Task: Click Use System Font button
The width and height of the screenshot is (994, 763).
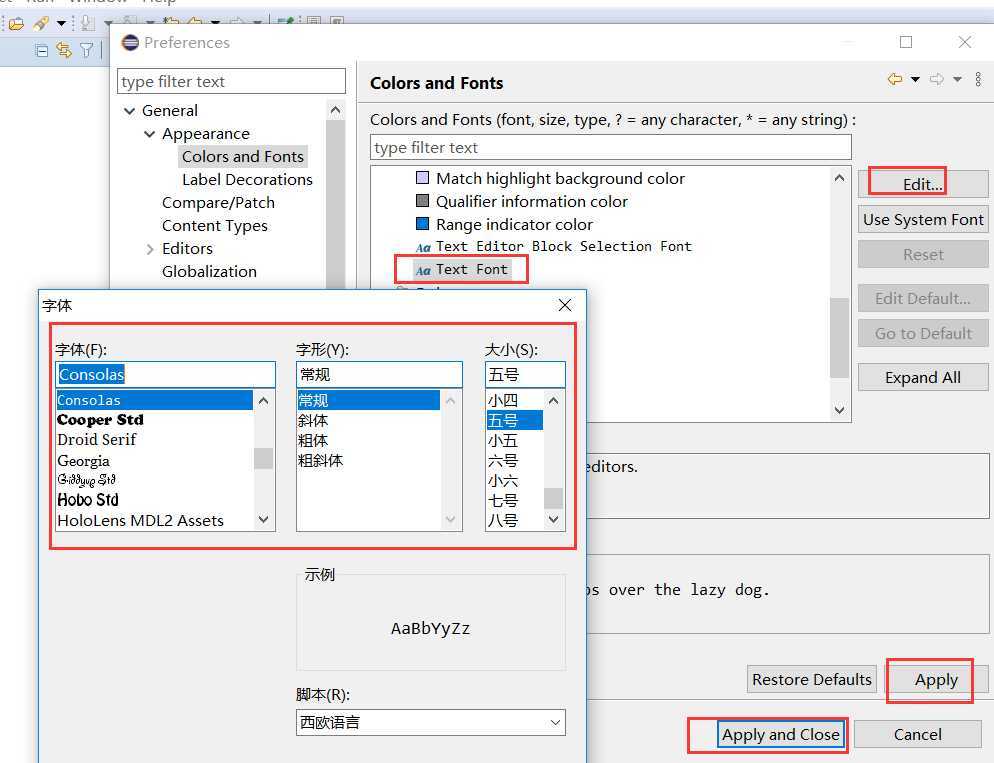Action: click(922, 219)
